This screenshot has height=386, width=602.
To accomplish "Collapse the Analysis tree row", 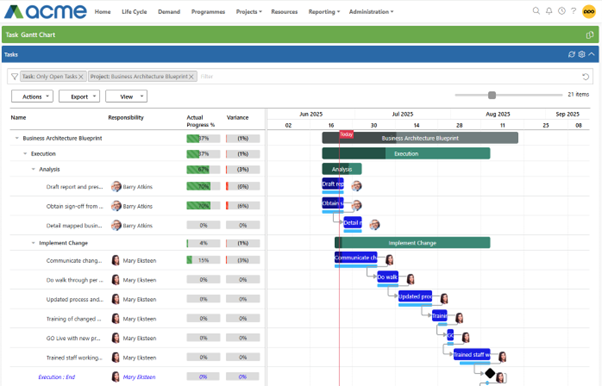I will 33,169.
